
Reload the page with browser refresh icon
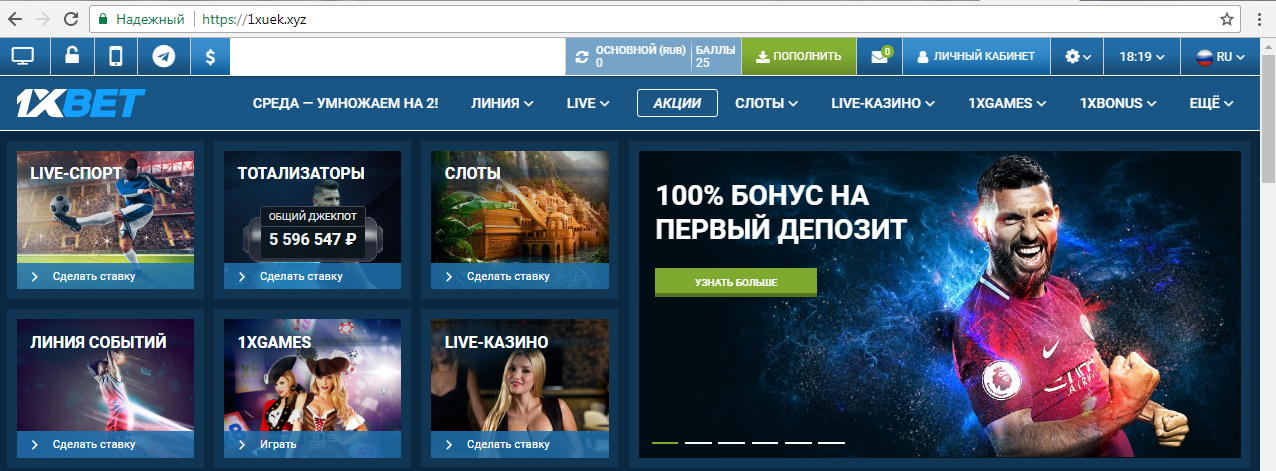tap(71, 18)
